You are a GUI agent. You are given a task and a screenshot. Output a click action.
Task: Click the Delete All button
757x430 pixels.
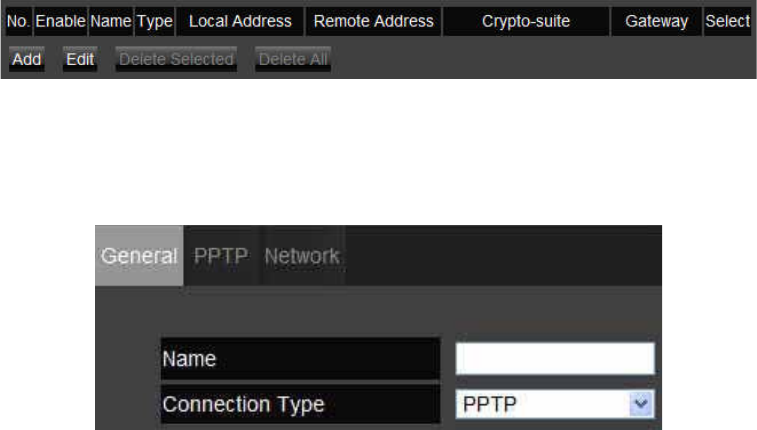(x=293, y=59)
